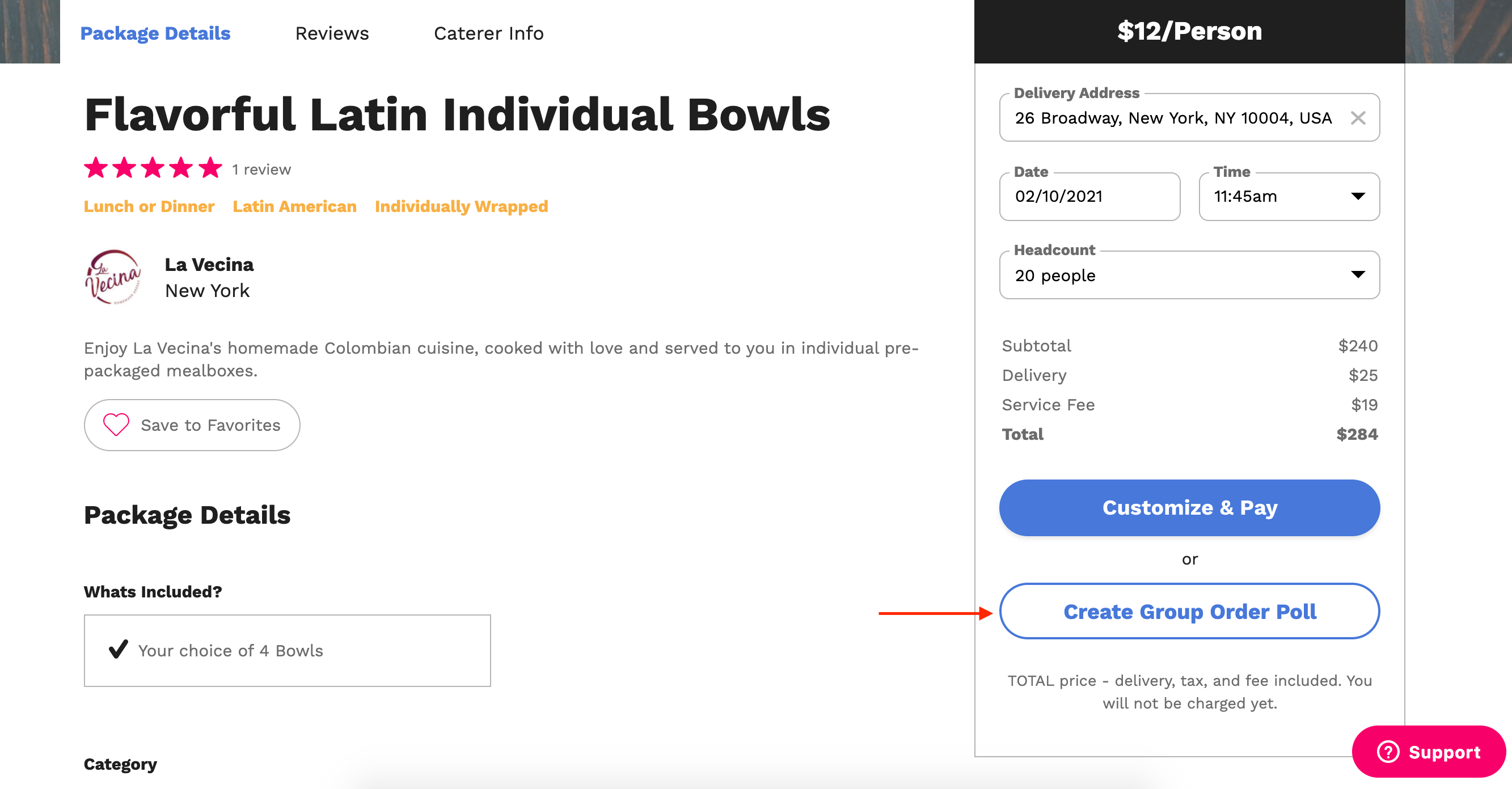The image size is (1512, 789).
Task: Click the Save to Favorites button
Action: [192, 425]
